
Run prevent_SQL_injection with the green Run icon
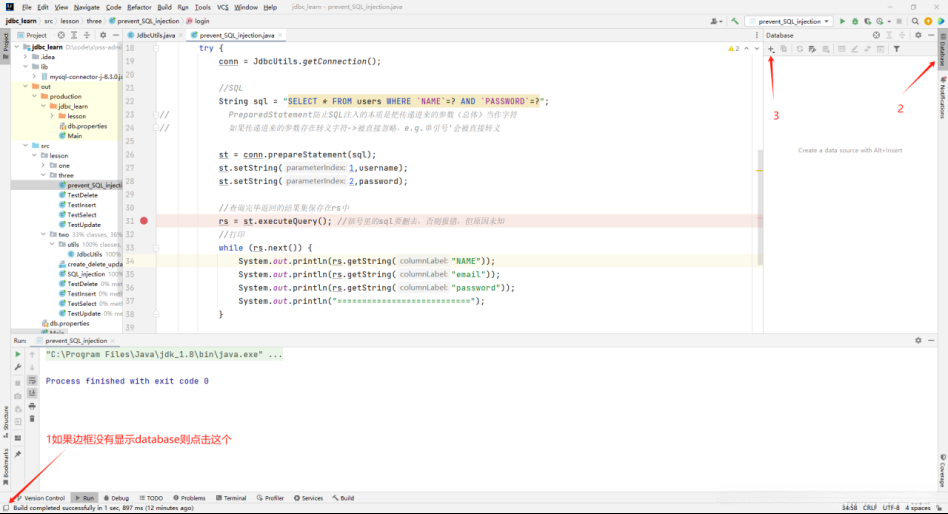pyautogui.click(x=842, y=21)
